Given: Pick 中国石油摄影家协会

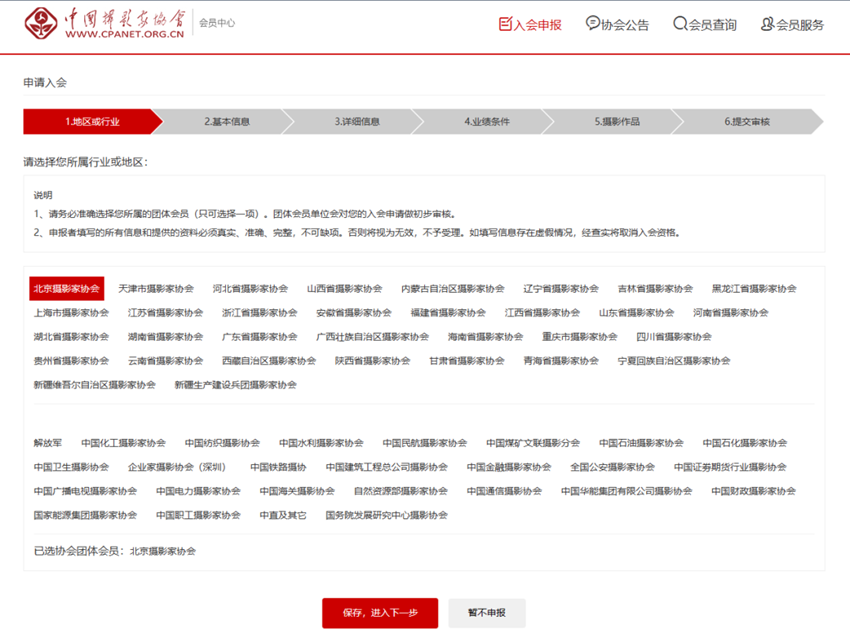Looking at the screenshot, I should point(641,443).
